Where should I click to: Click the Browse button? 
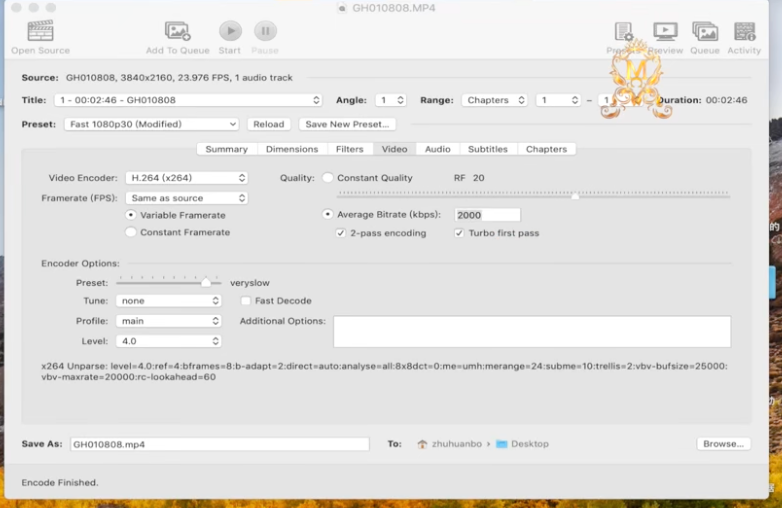click(723, 444)
